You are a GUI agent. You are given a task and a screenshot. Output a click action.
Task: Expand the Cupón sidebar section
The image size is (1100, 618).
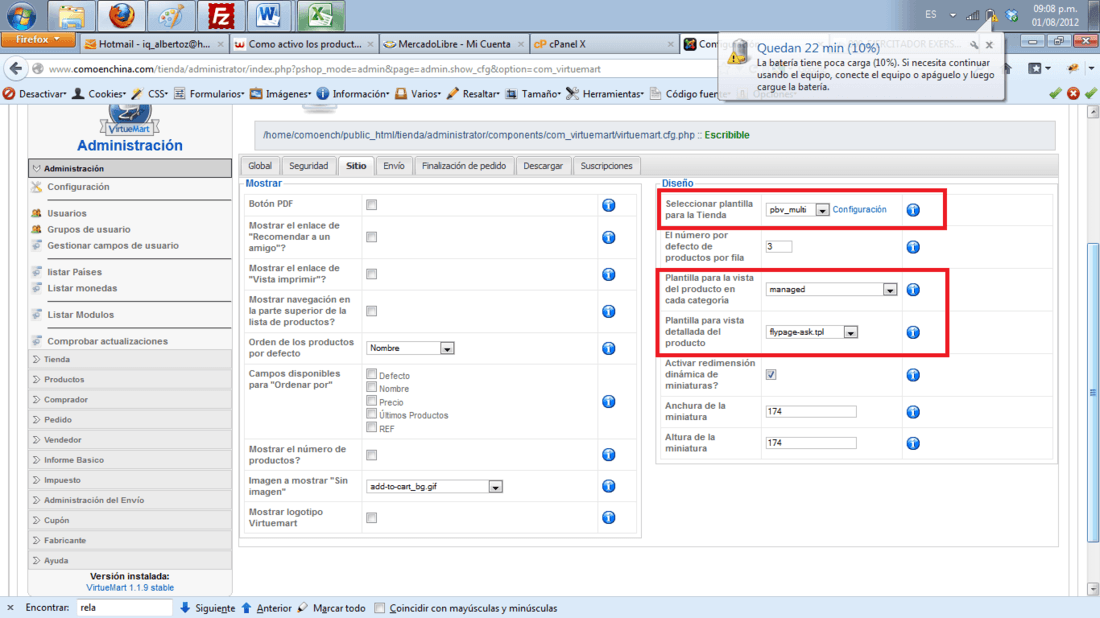(x=130, y=520)
